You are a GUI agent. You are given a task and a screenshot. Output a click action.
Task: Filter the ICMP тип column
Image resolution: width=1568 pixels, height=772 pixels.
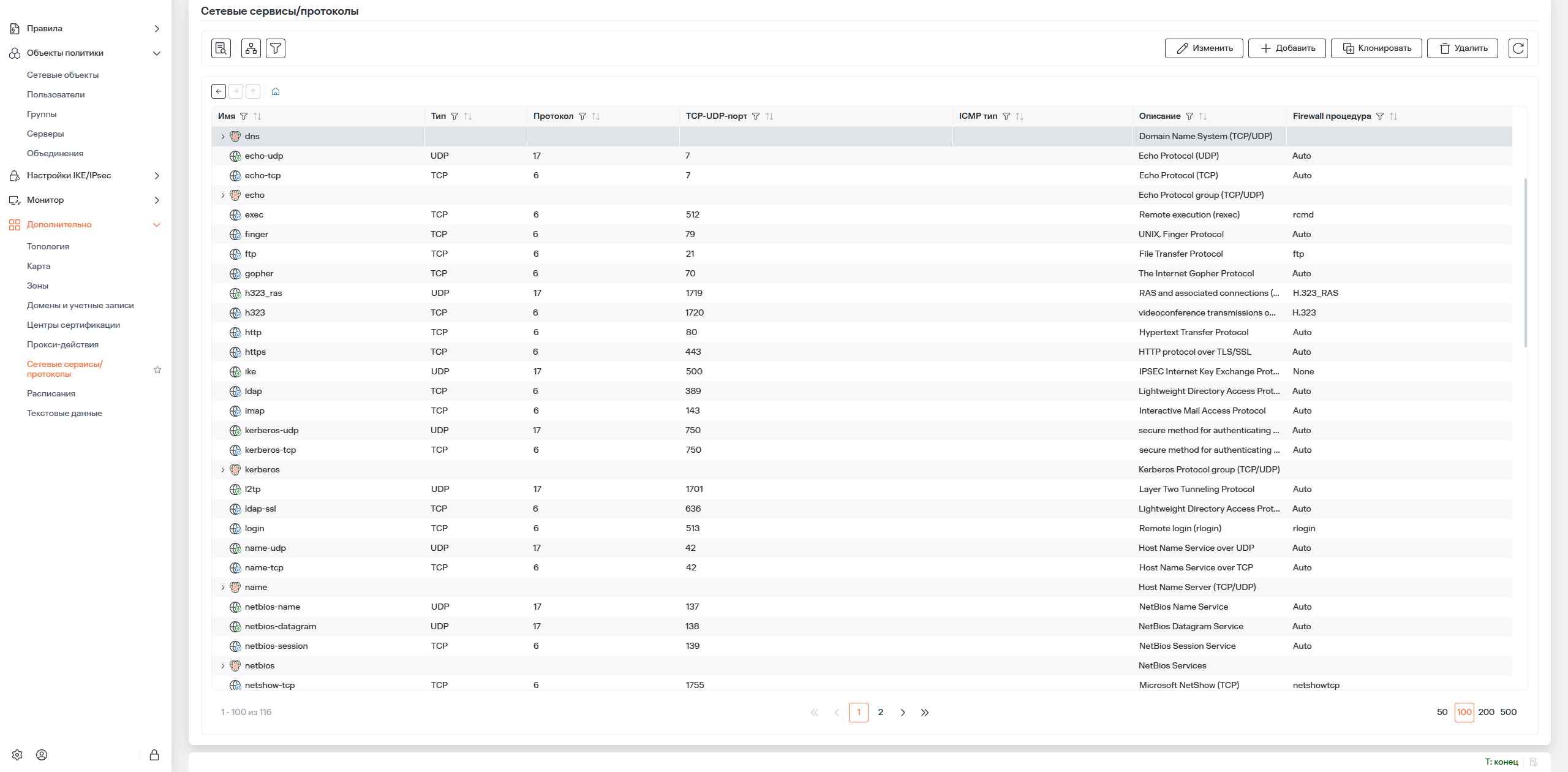(1006, 116)
